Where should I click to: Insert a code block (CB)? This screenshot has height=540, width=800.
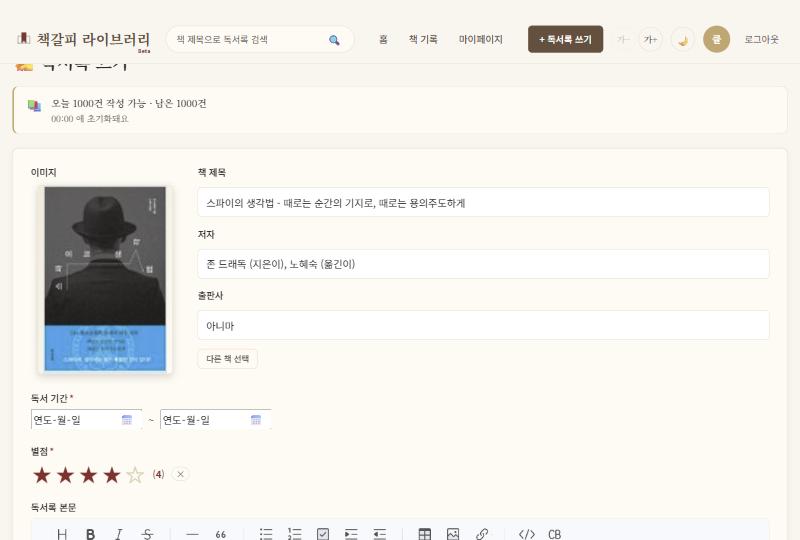click(x=555, y=534)
